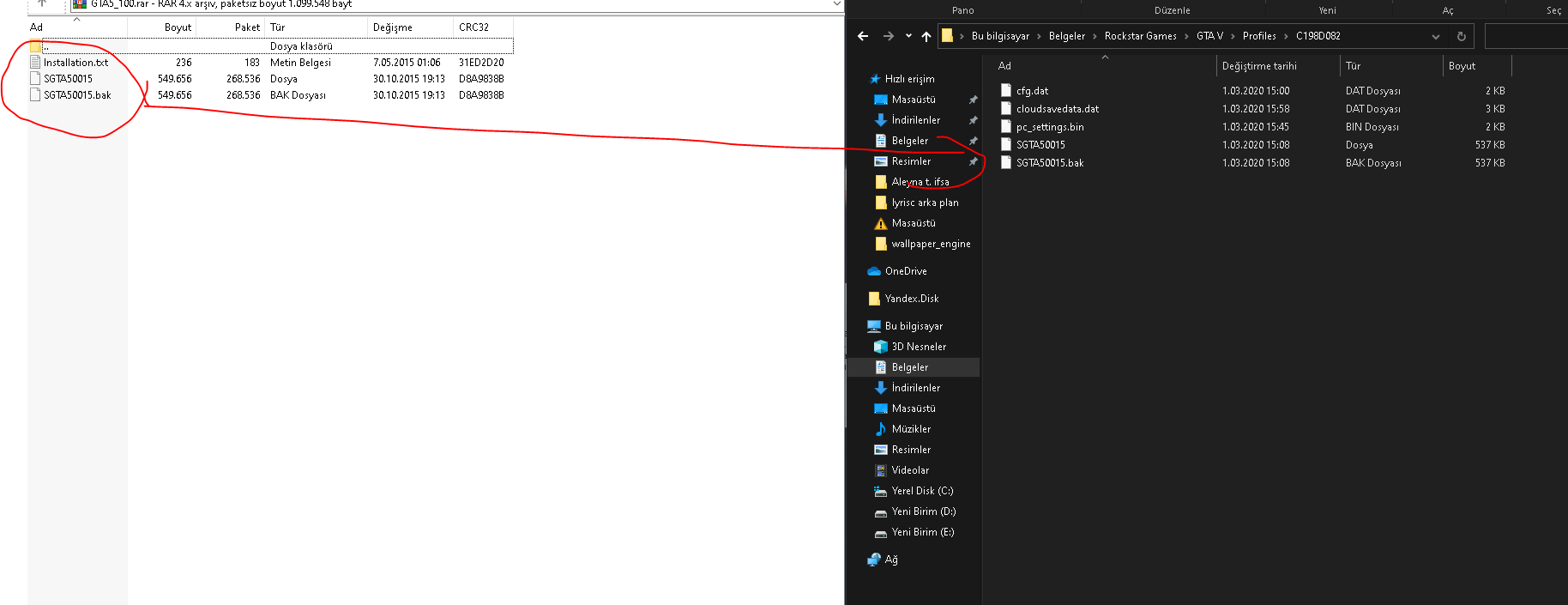The image size is (1568, 605).
Task: Click the İndirilenler download icon in quick access
Action: (x=881, y=120)
